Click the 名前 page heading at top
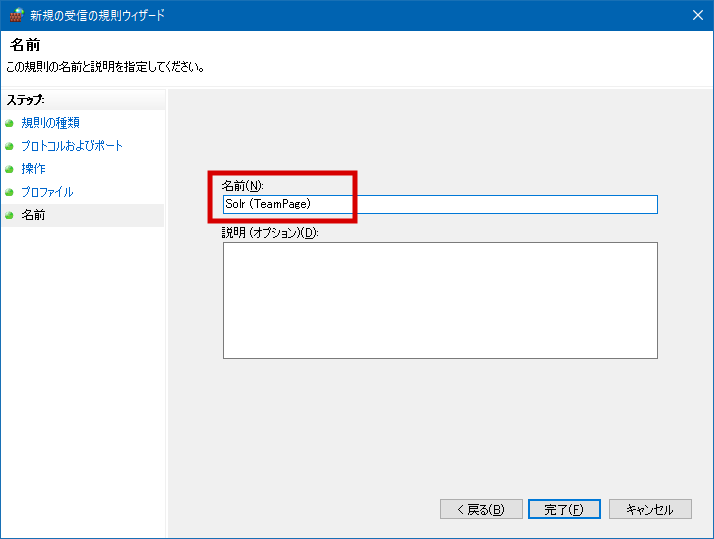Viewport: 714px width, 539px height. pos(25,45)
